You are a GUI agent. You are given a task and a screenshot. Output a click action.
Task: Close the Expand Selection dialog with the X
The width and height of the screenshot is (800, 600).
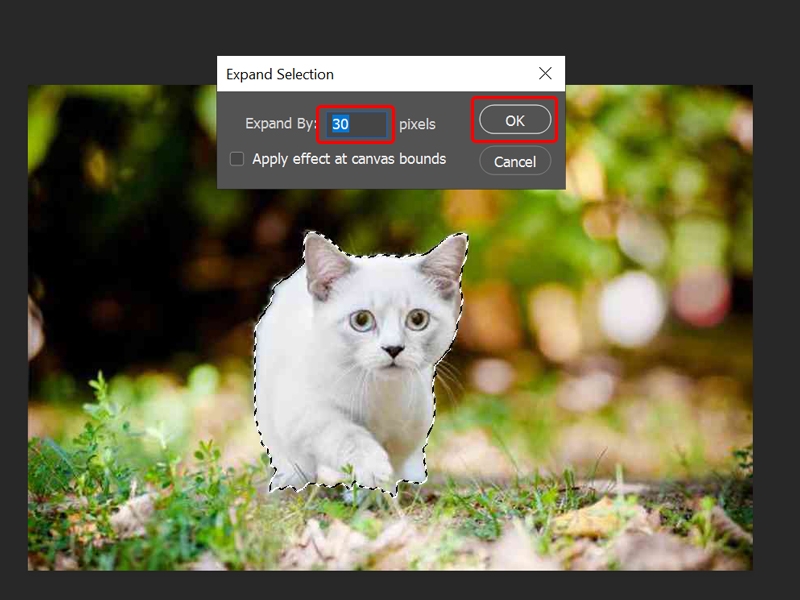[546, 72]
